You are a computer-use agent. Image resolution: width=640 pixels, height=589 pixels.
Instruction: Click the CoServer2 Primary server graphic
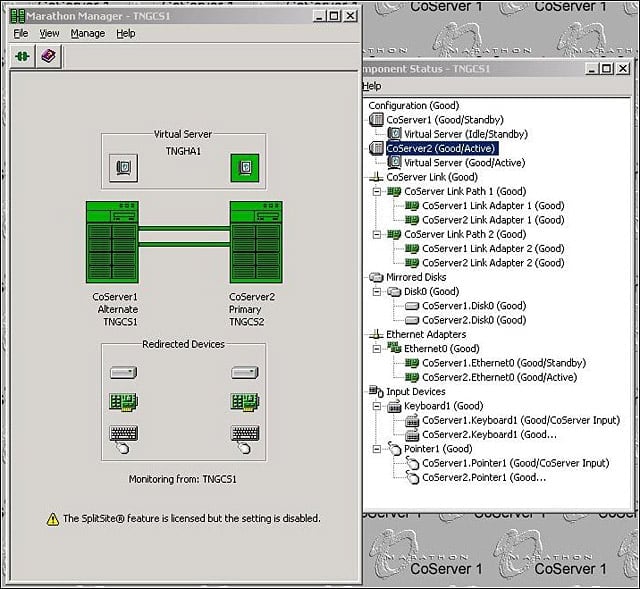(256, 242)
